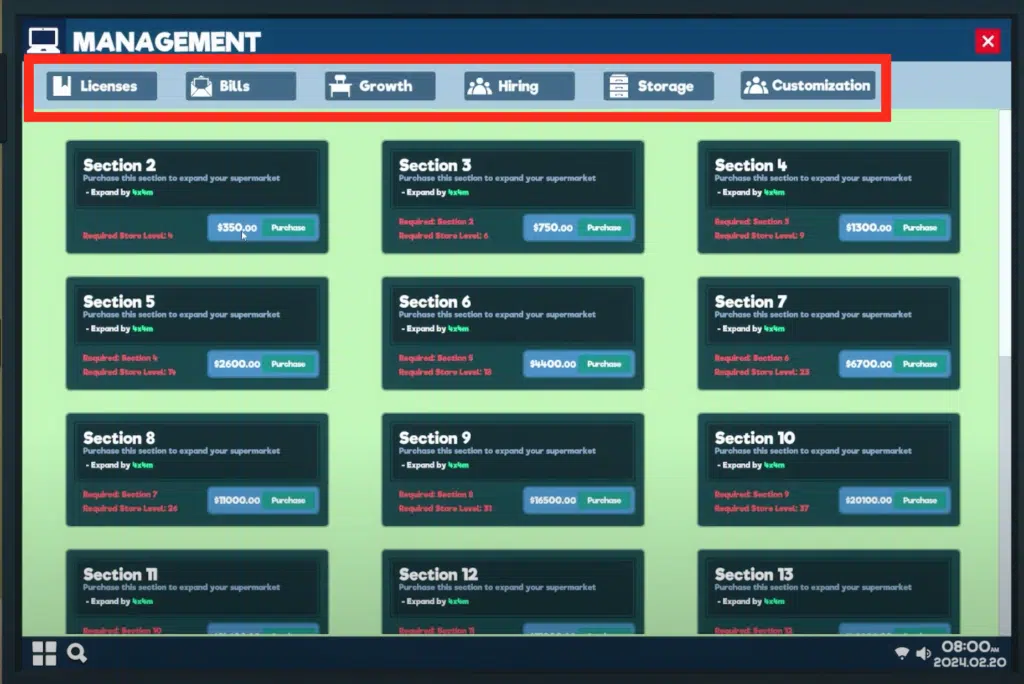Viewport: 1024px width, 684px height.
Task: Purchase Section 2 for $350
Action: 288,228
